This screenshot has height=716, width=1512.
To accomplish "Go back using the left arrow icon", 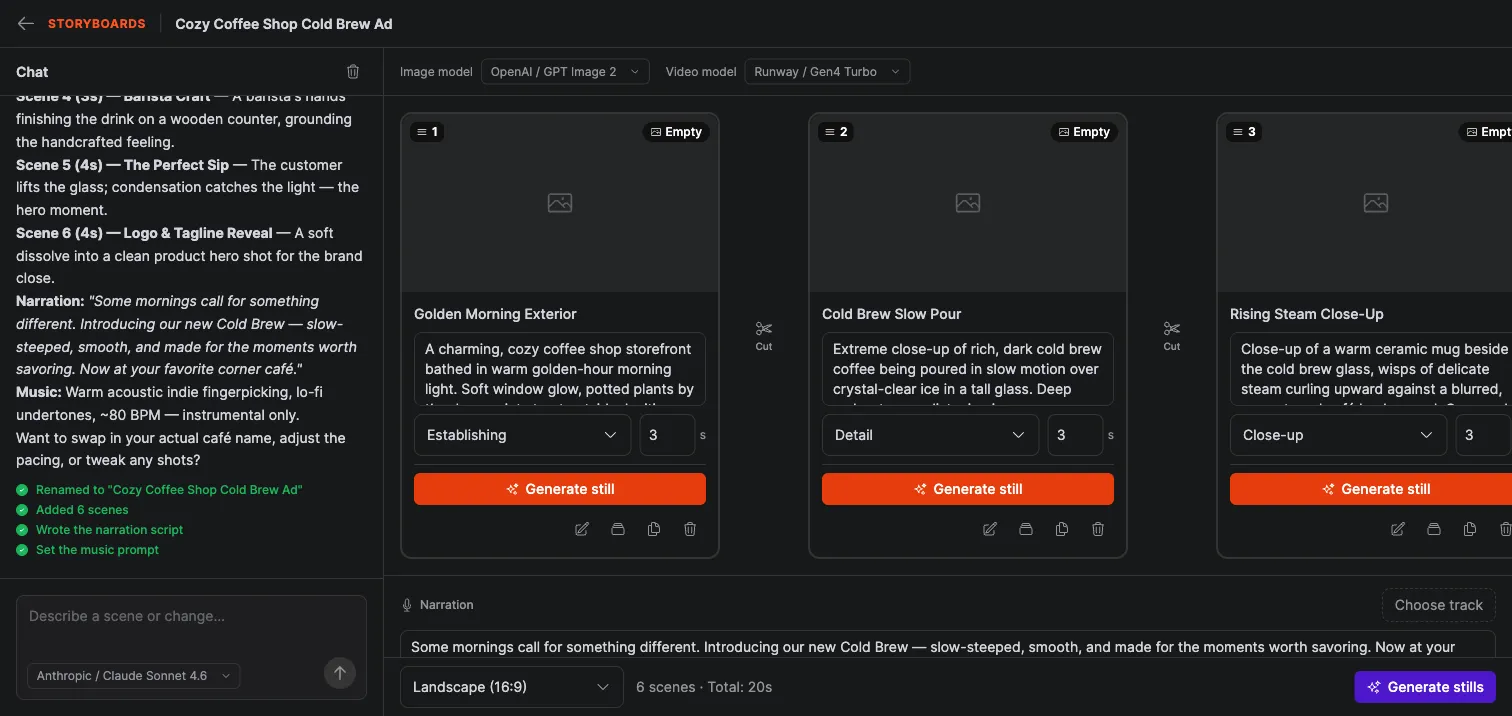I will click(26, 23).
